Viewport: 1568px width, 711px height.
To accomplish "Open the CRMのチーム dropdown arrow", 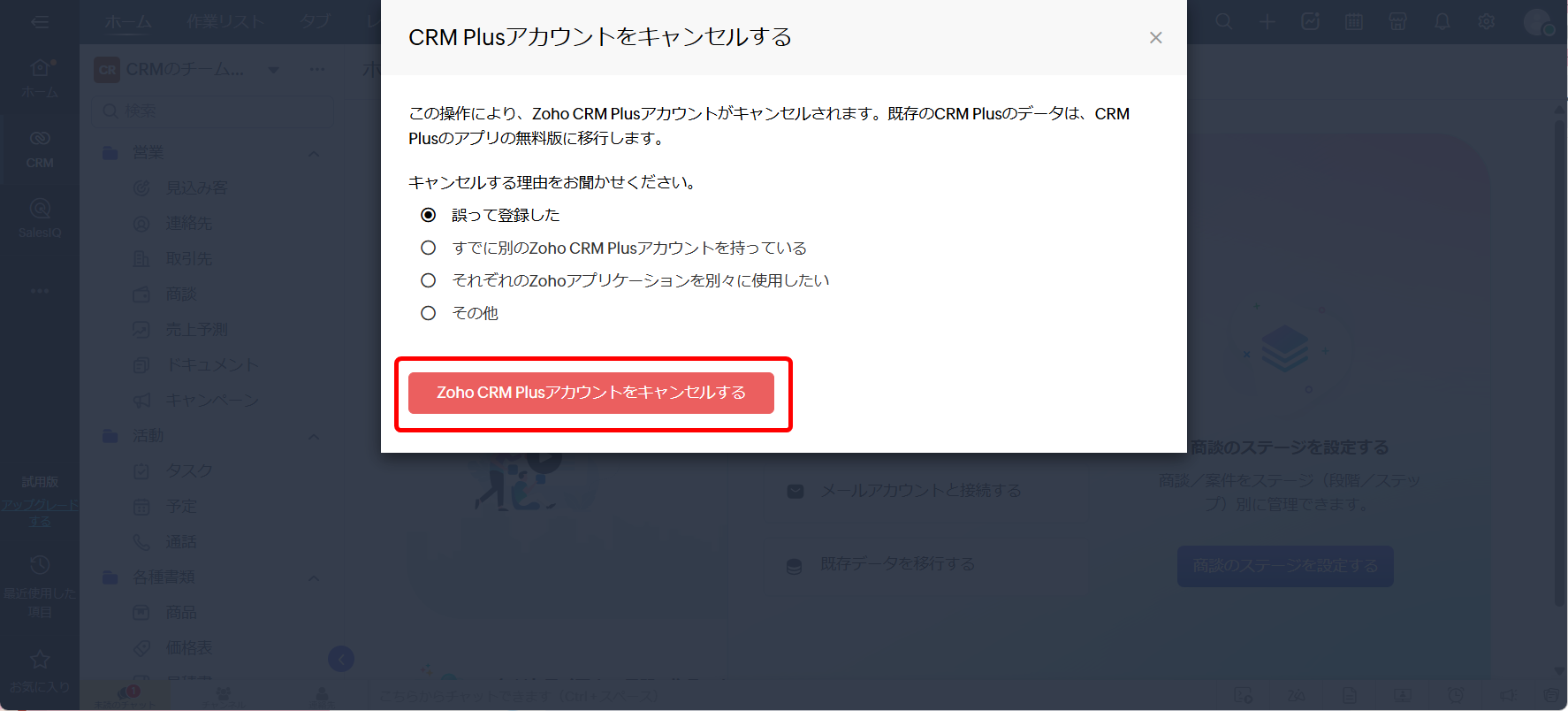I will (274, 70).
